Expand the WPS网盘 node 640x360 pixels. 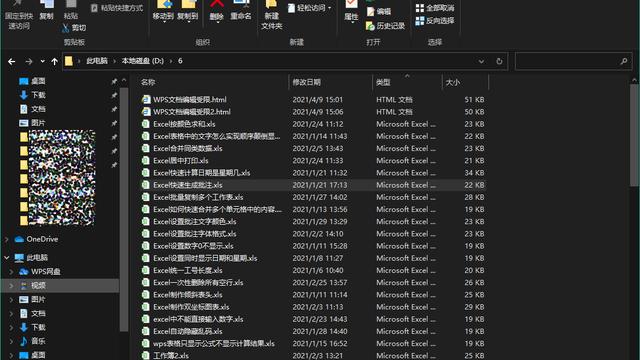pyautogui.click(x=11, y=271)
